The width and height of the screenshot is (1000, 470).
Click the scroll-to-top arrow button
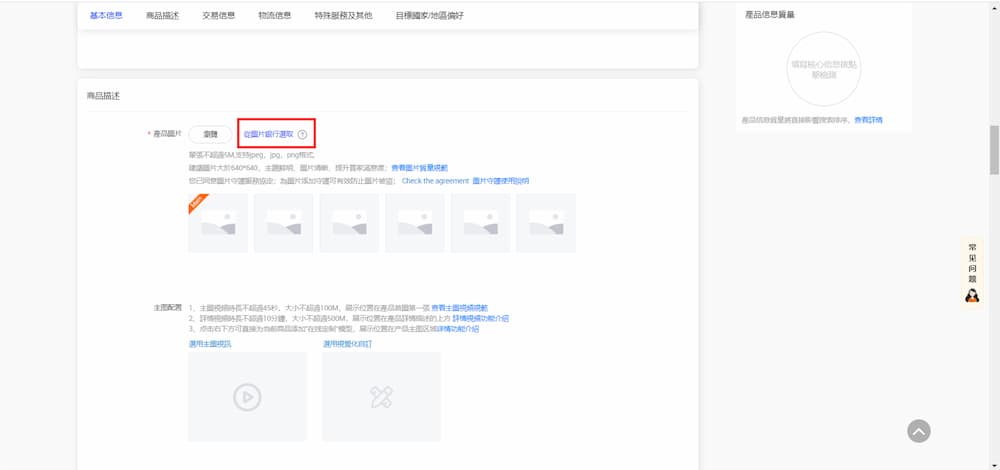tap(918, 431)
